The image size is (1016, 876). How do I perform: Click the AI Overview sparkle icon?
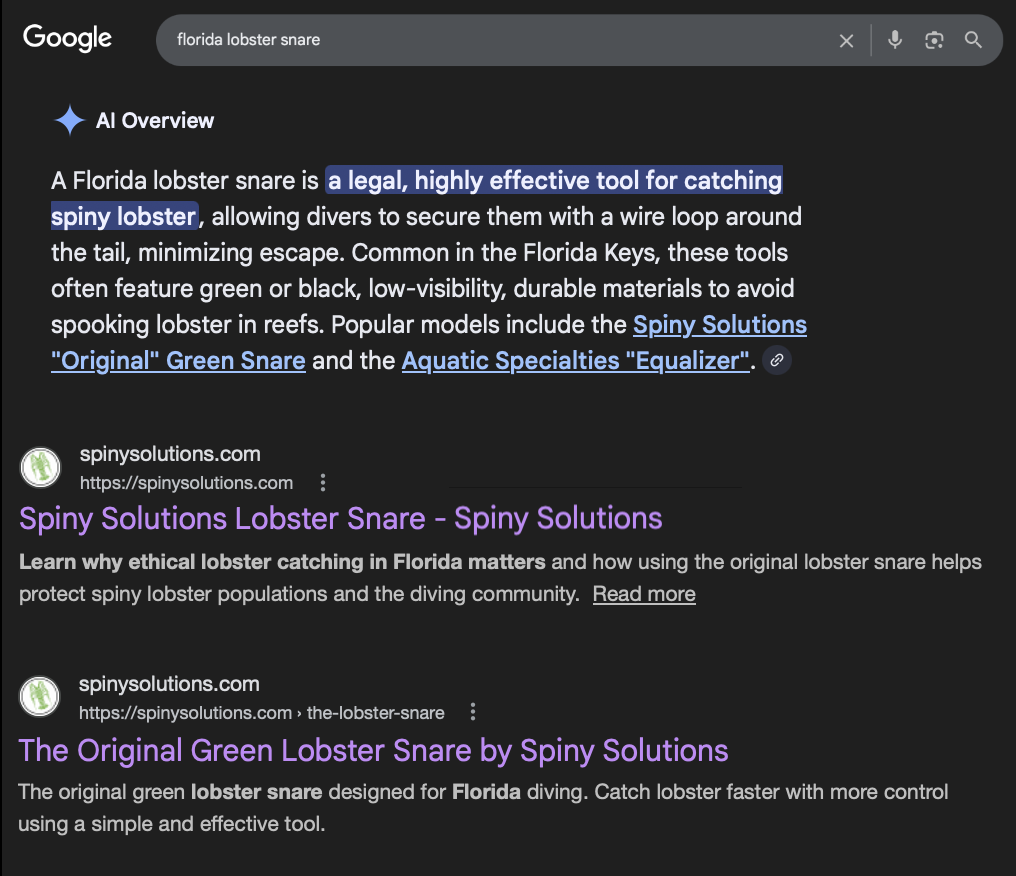pos(69,121)
